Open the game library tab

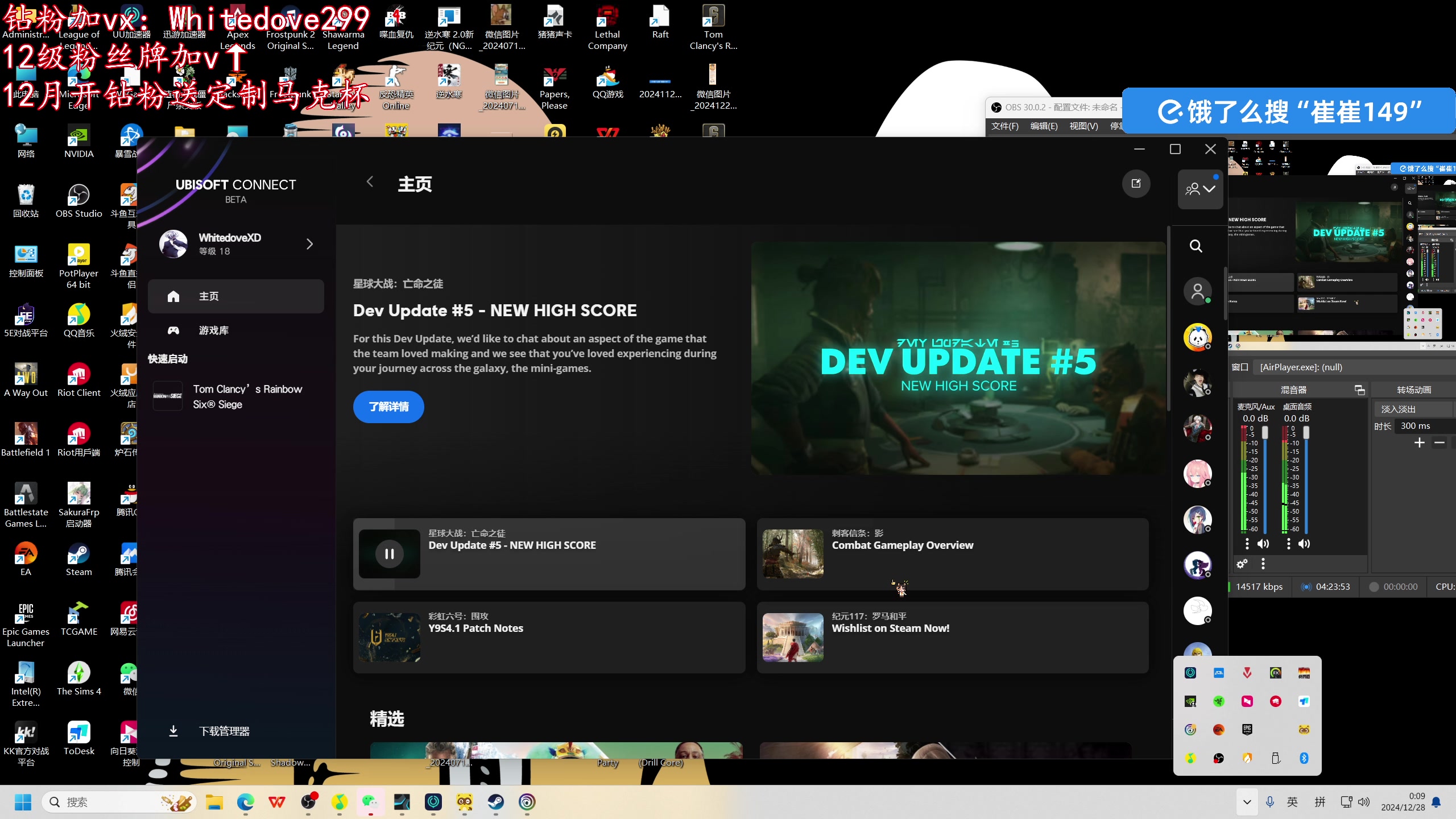click(236, 330)
